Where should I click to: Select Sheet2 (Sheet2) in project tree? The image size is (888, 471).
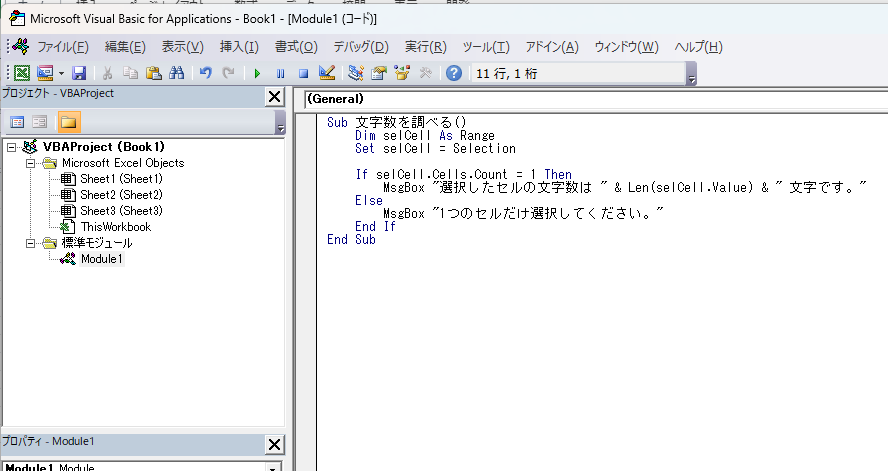tap(121, 195)
